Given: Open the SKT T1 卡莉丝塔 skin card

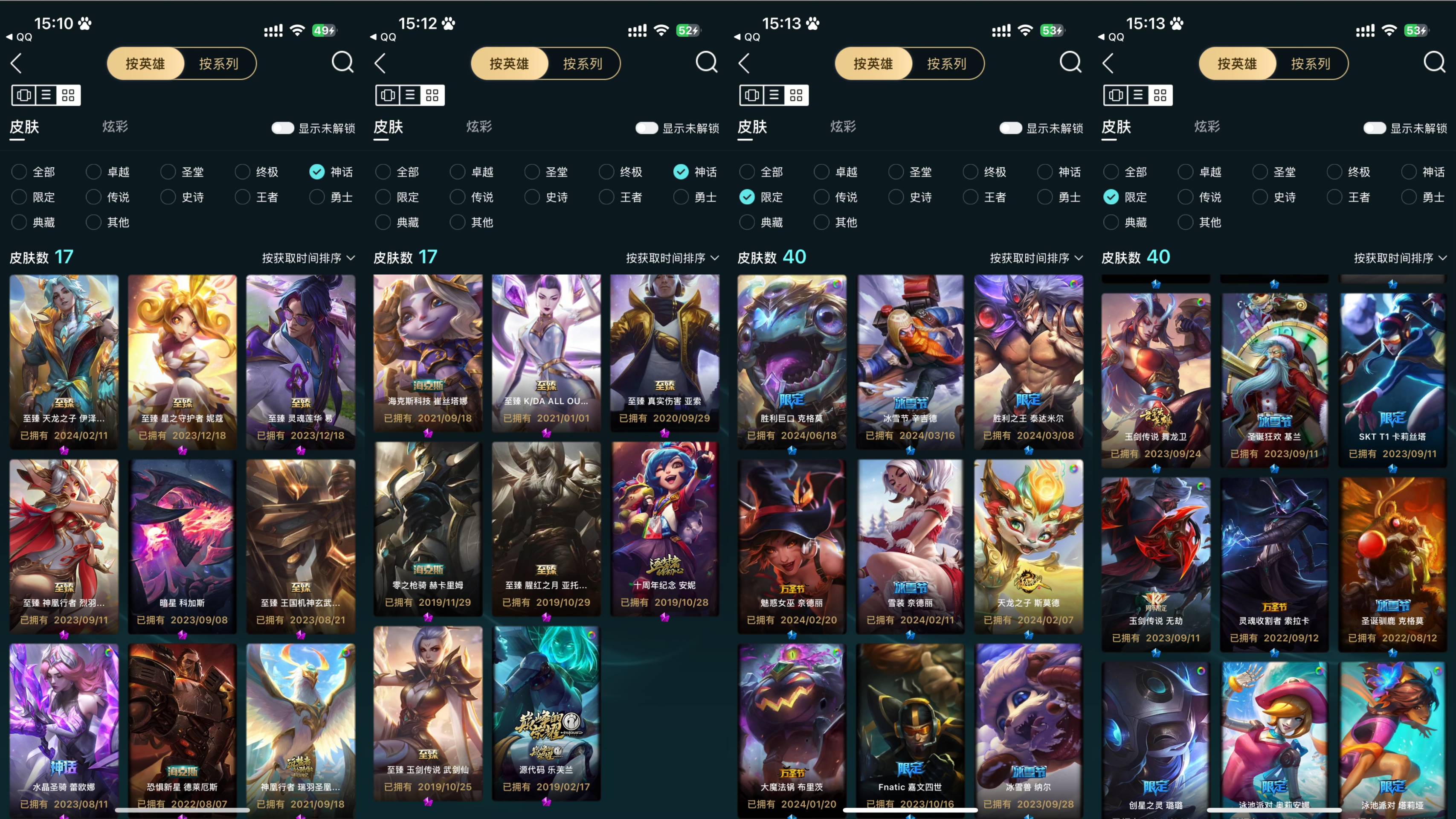Looking at the screenshot, I should point(1392,380).
